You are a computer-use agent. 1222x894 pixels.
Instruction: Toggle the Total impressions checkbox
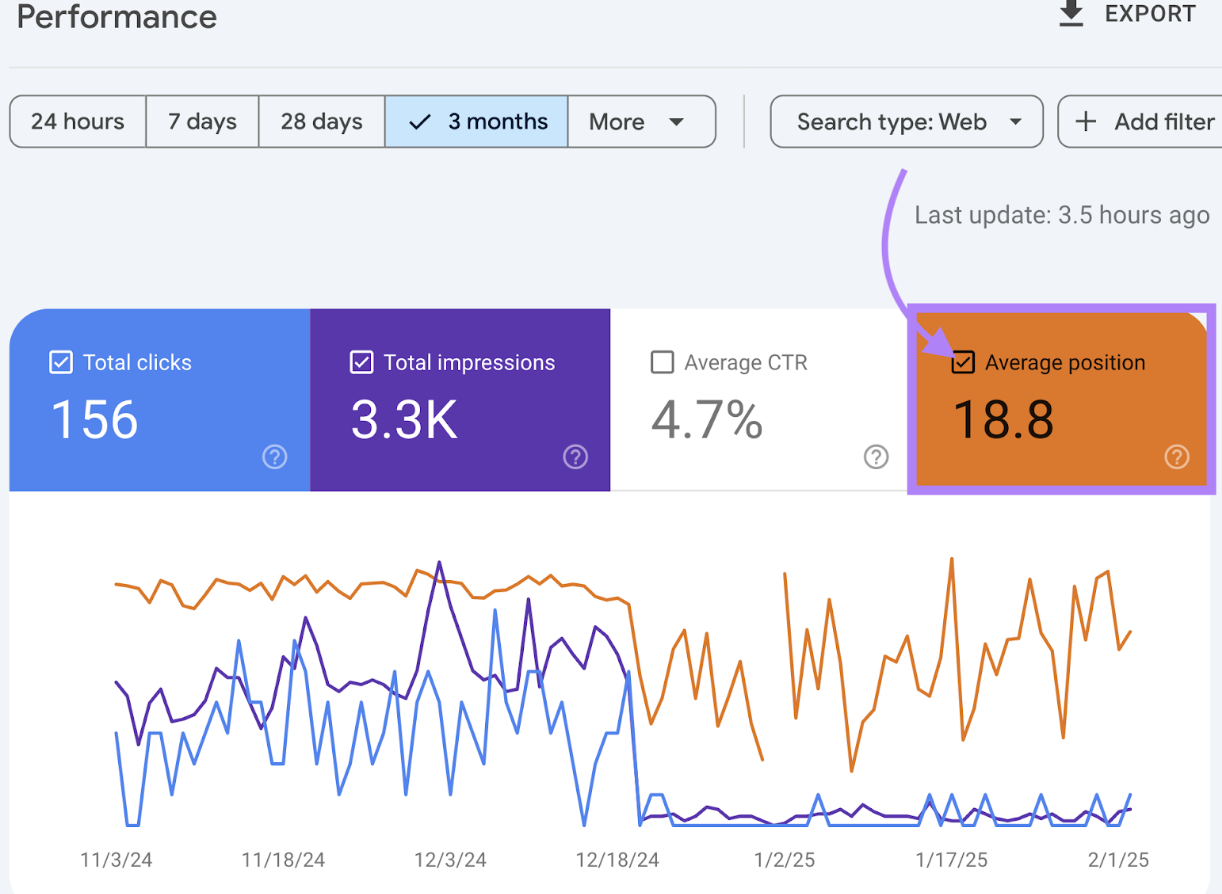pyautogui.click(x=361, y=362)
